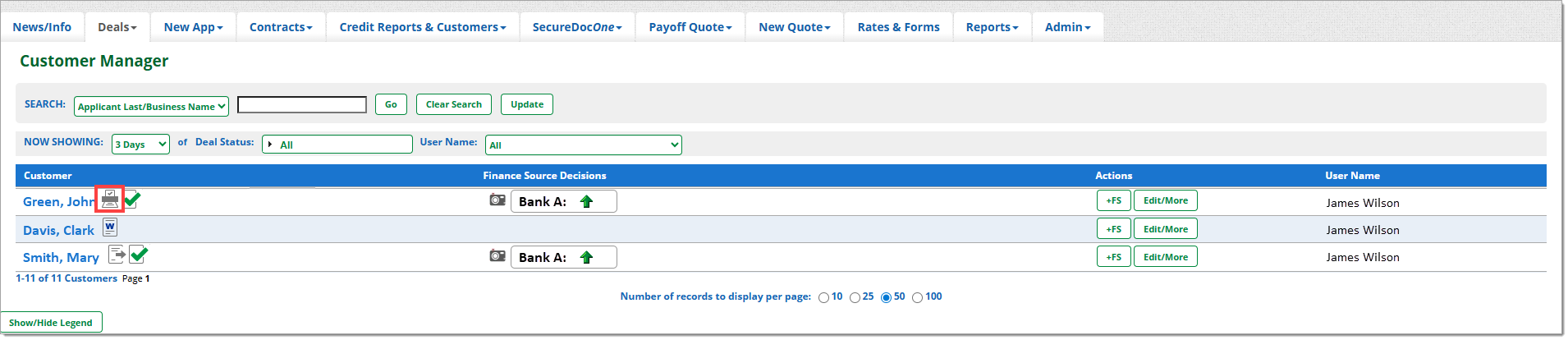Click the green up arrow in Smith, Mary's Bank A decision
This screenshot has width=1568, height=340.
[x=586, y=257]
